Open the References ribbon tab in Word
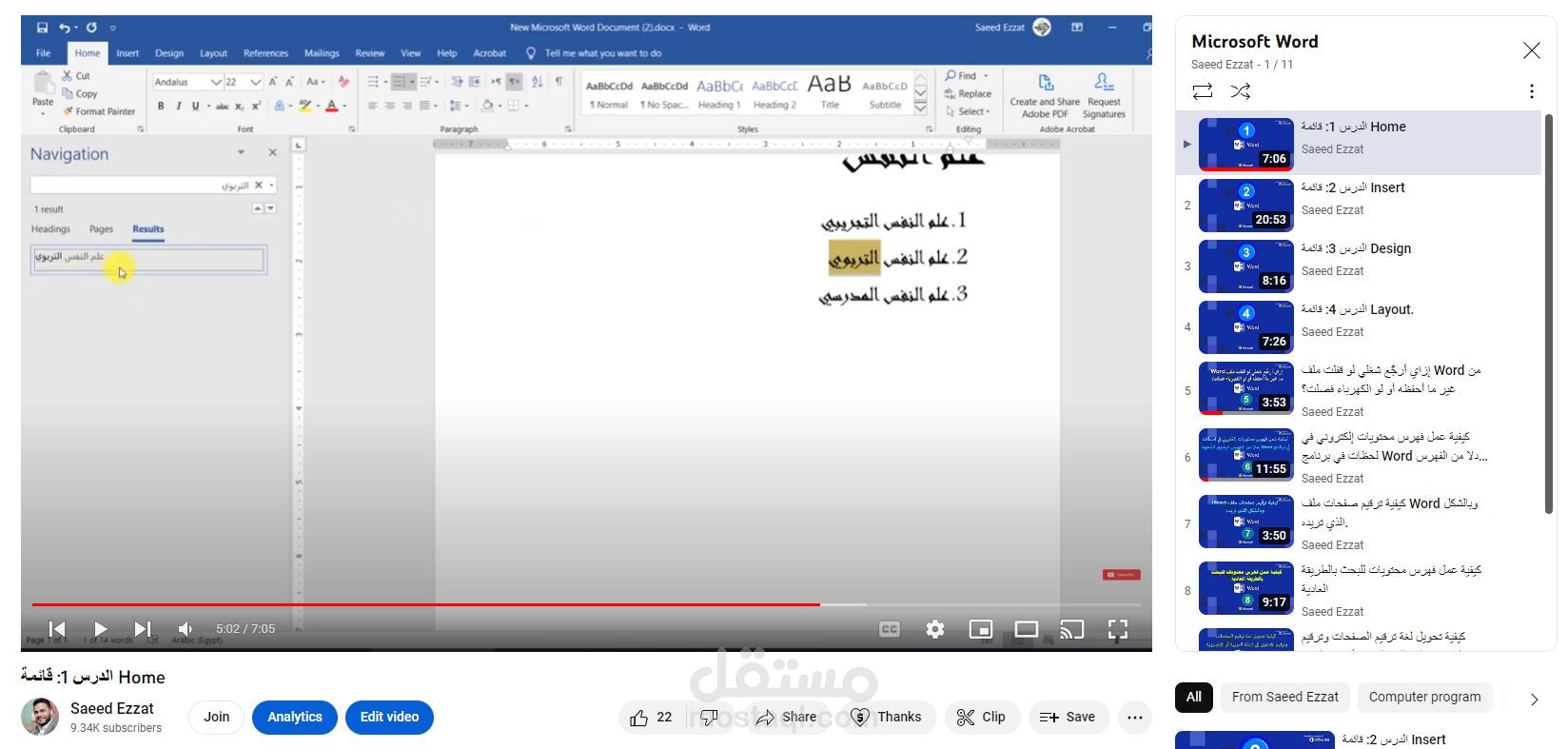 click(265, 53)
